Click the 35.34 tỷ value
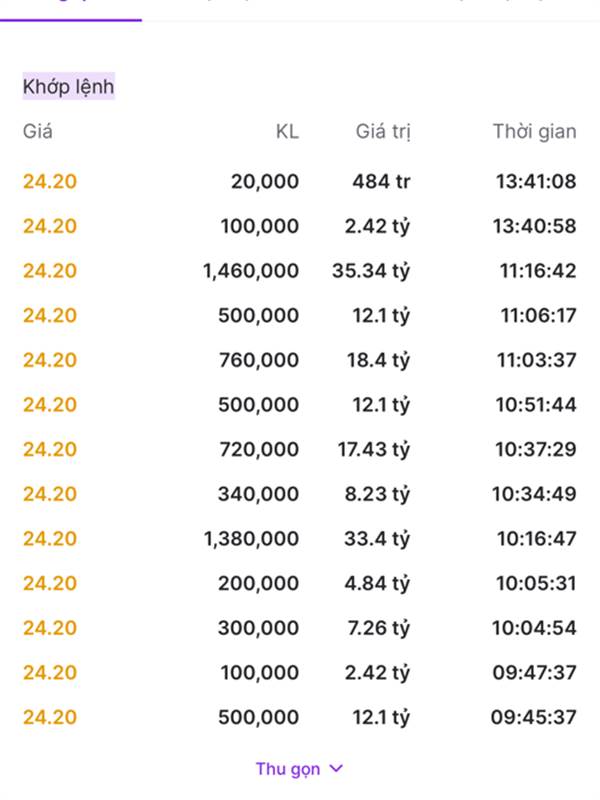This screenshot has height=800, width=600. (x=371, y=271)
